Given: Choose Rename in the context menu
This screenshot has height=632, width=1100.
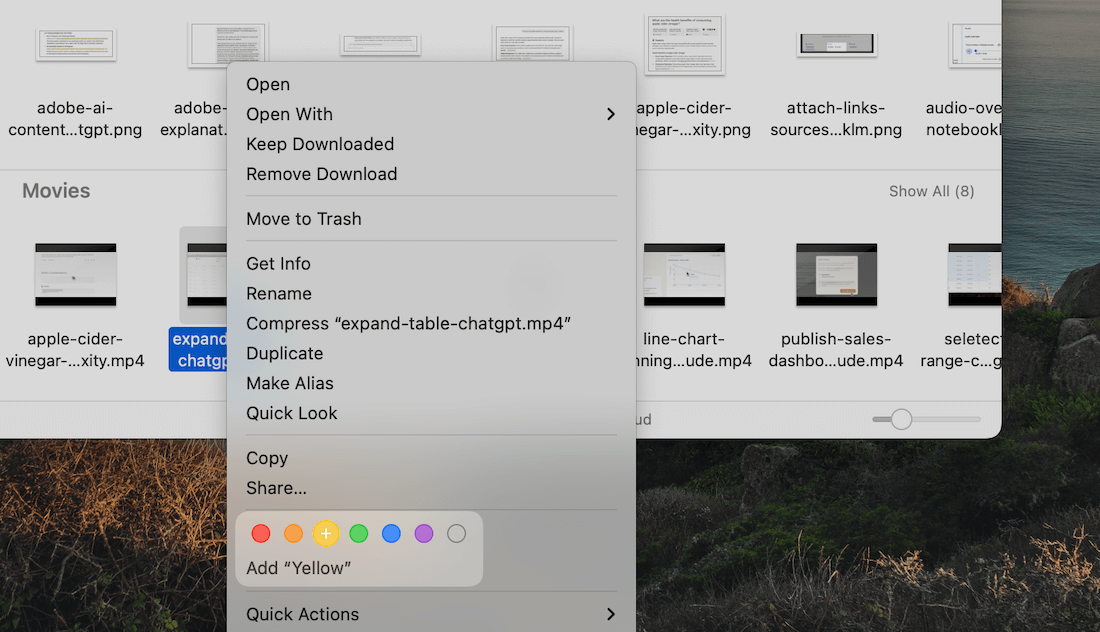Looking at the screenshot, I should (279, 294).
